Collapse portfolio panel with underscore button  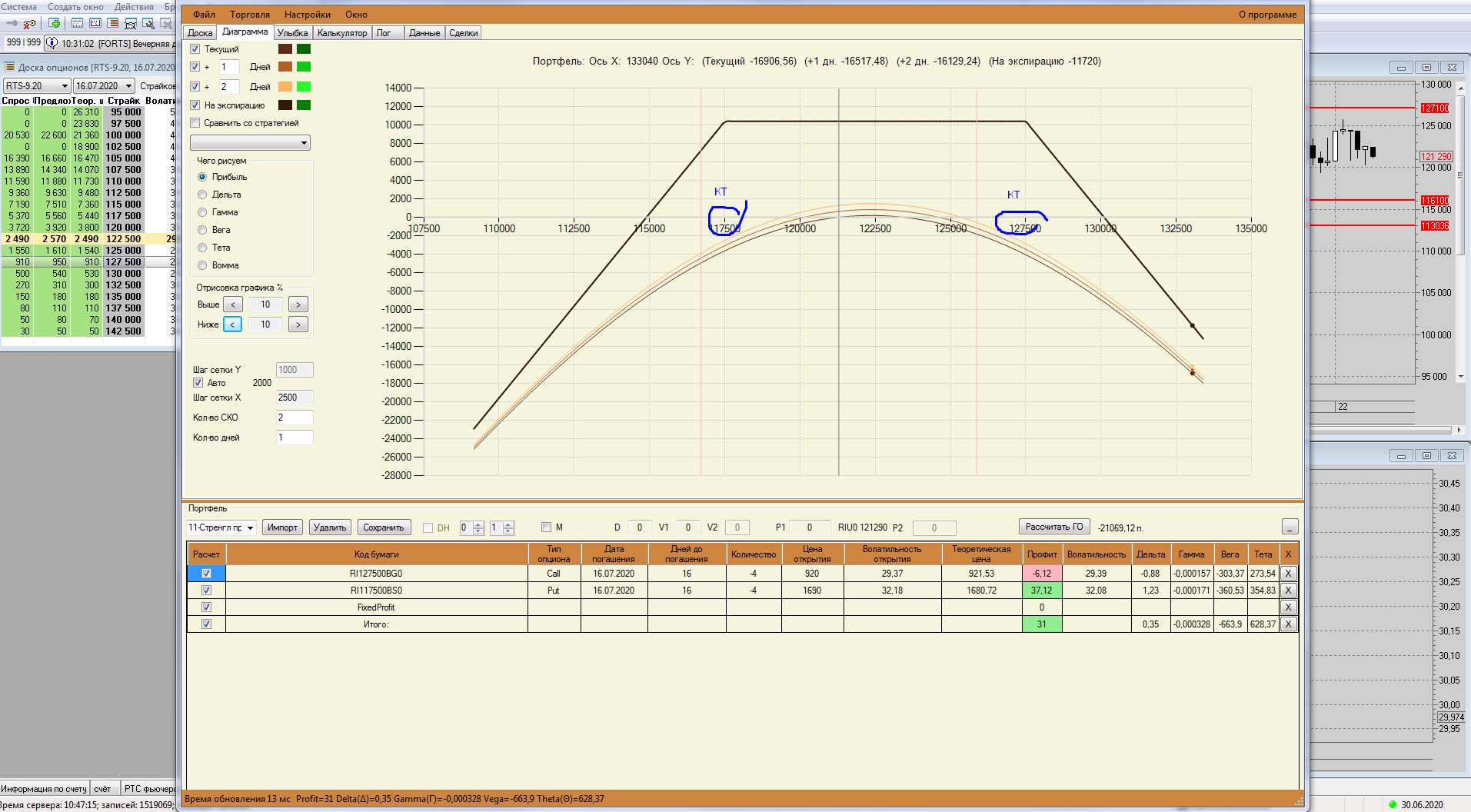pyautogui.click(x=1290, y=527)
